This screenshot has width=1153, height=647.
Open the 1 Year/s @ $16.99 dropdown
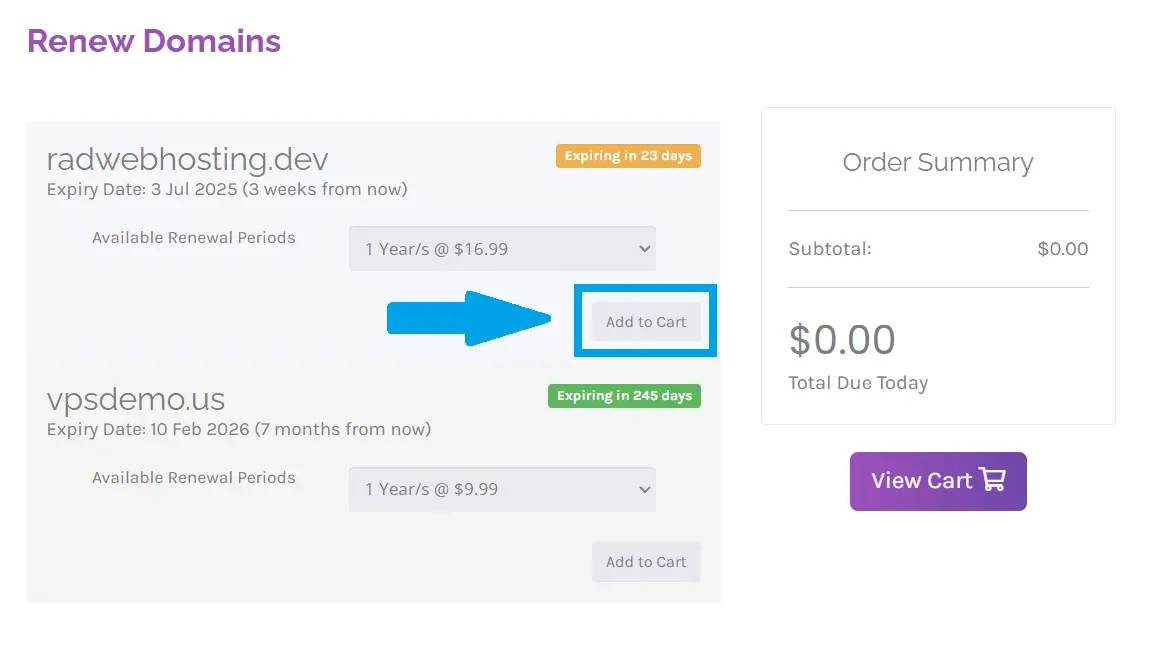[502, 249]
